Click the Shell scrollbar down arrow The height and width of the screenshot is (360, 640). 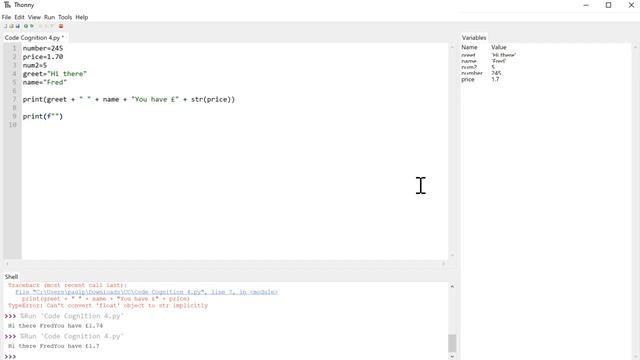click(452, 356)
